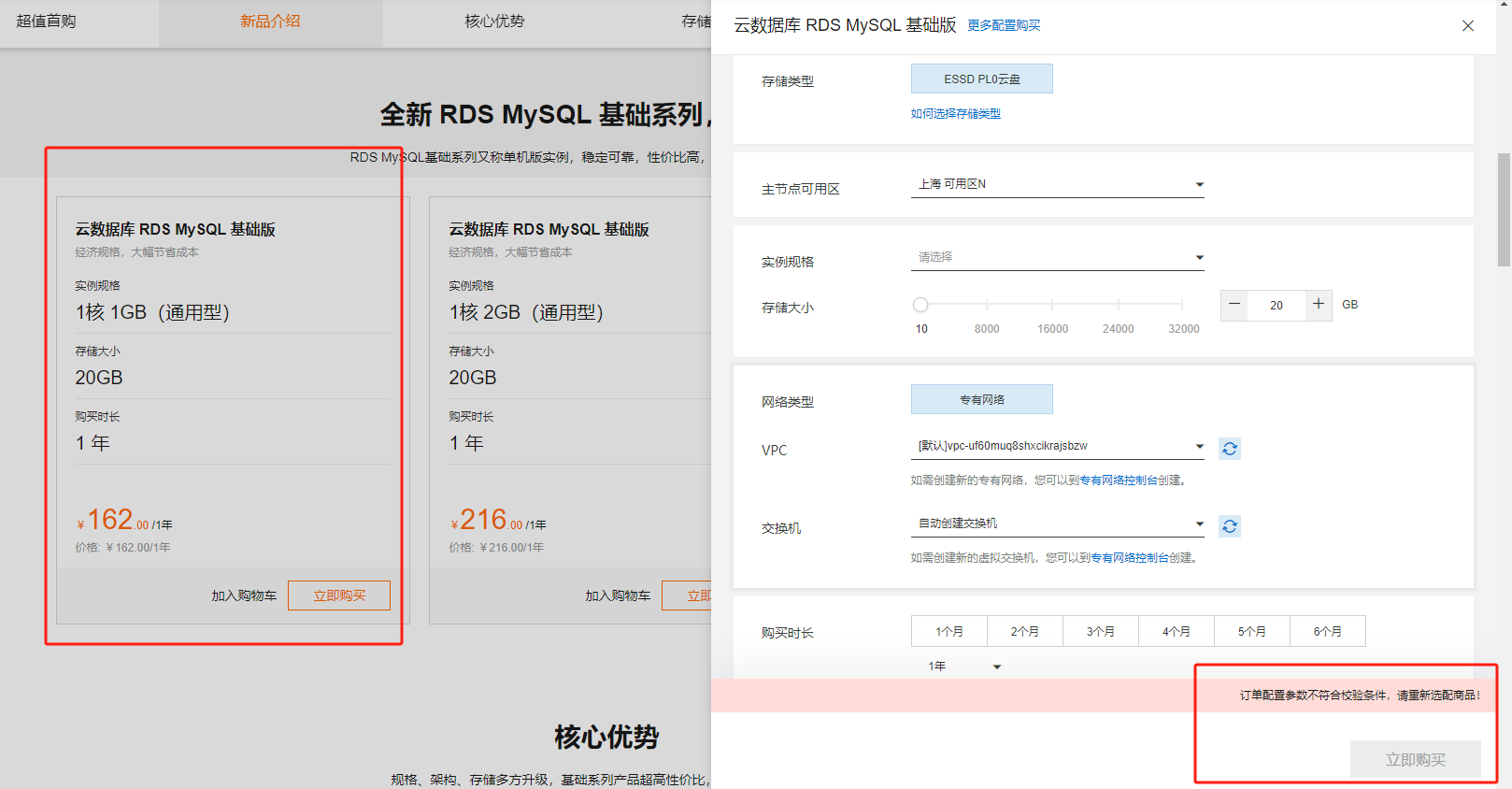Open the 1年 duration dropdown
This screenshot has width=1512, height=789.
964,666
